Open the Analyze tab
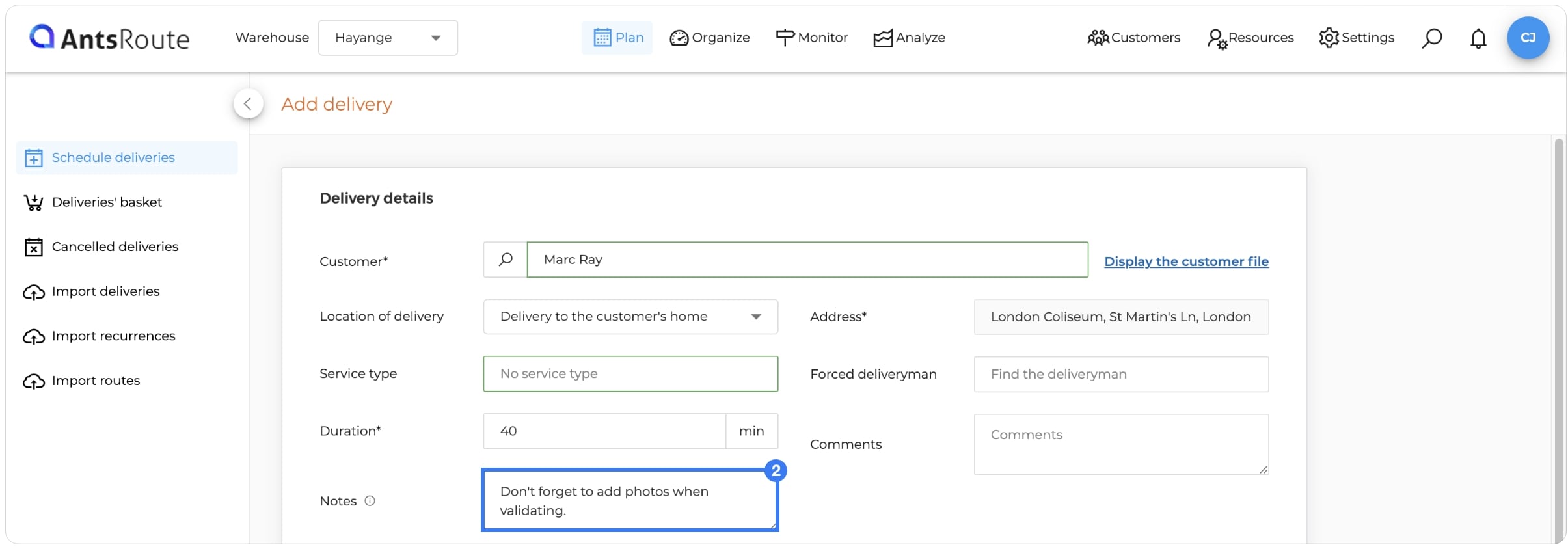Image resolution: width=1568 pixels, height=549 pixels. coord(910,38)
